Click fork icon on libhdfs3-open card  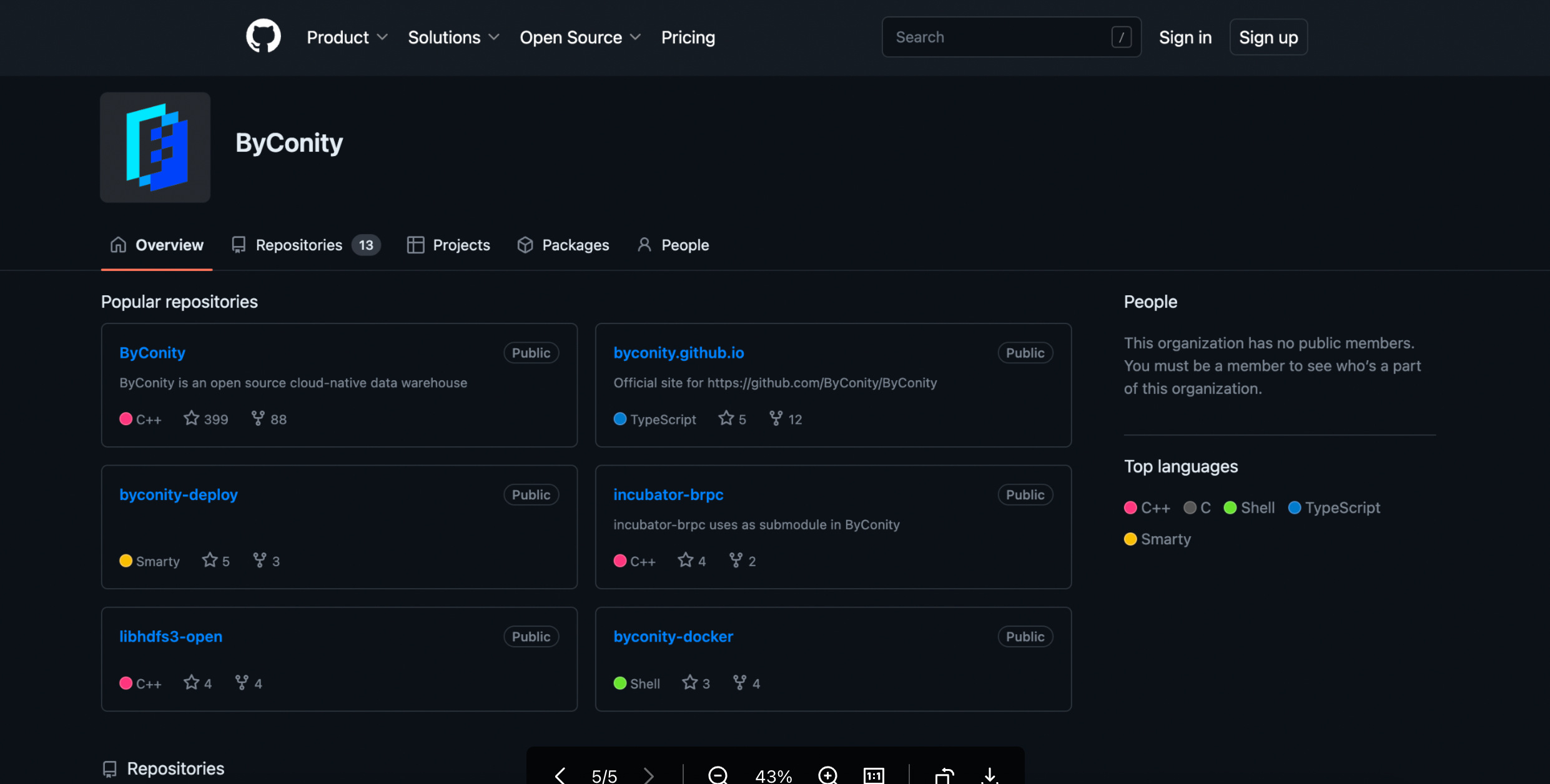tap(241, 682)
